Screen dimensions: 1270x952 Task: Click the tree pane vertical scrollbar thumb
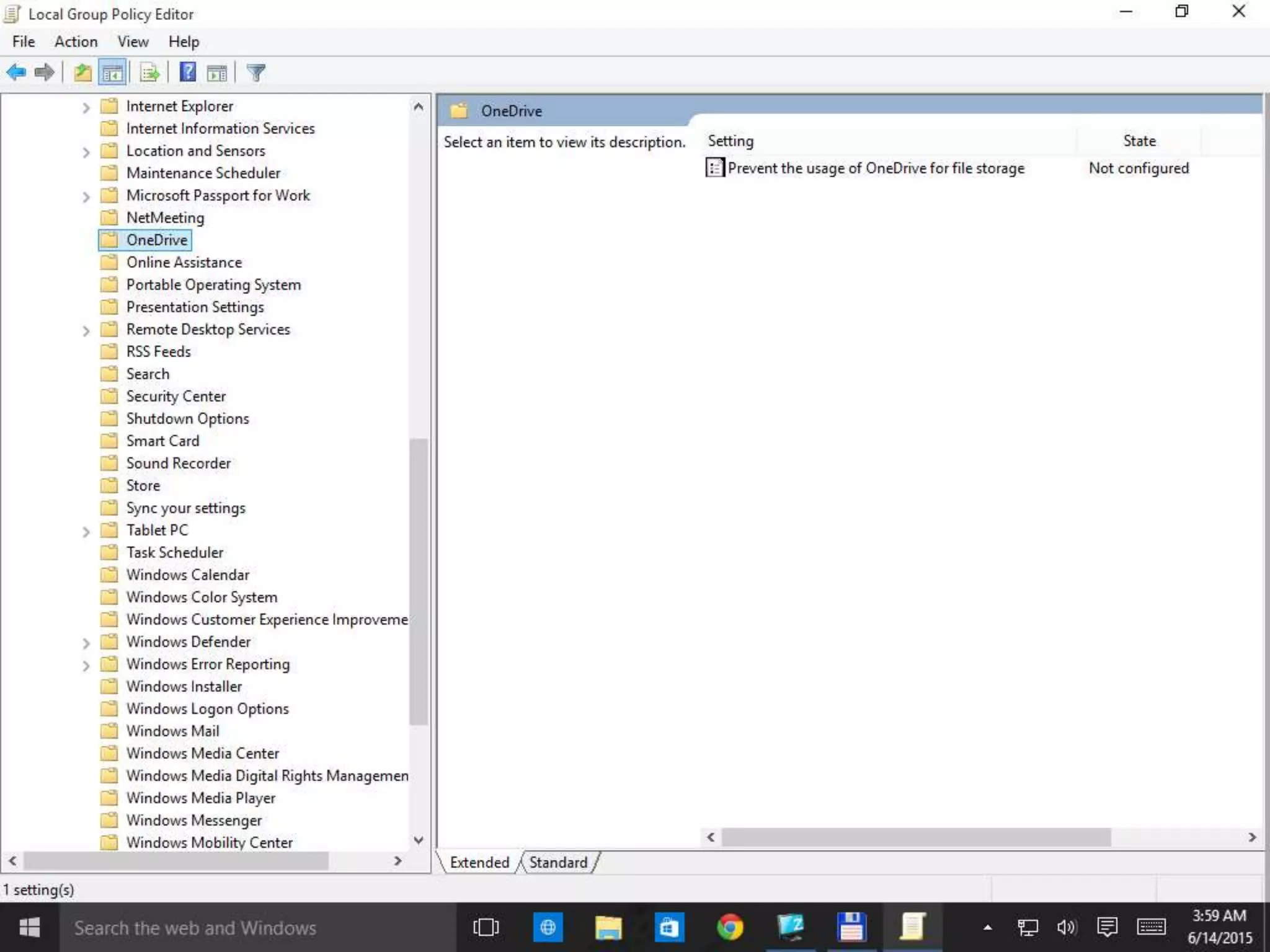pyautogui.click(x=419, y=581)
